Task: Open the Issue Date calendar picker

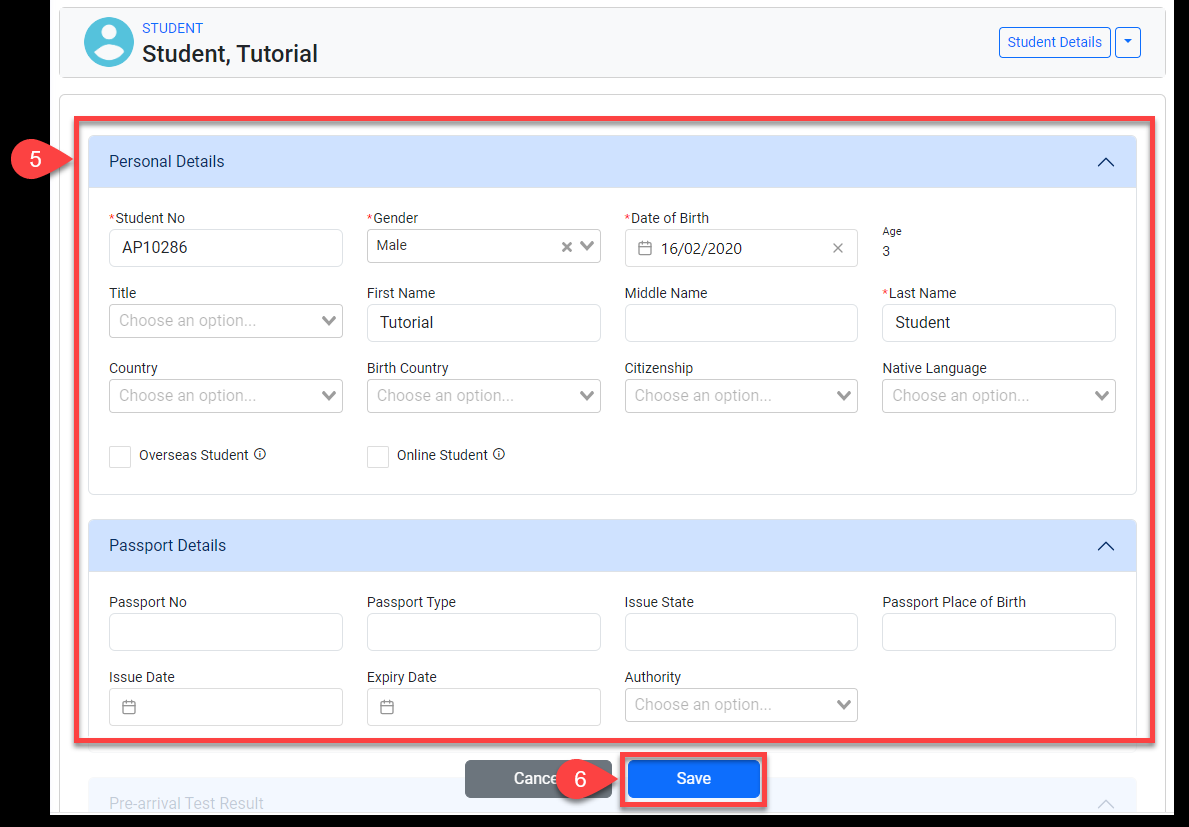Action: pyautogui.click(x=129, y=707)
